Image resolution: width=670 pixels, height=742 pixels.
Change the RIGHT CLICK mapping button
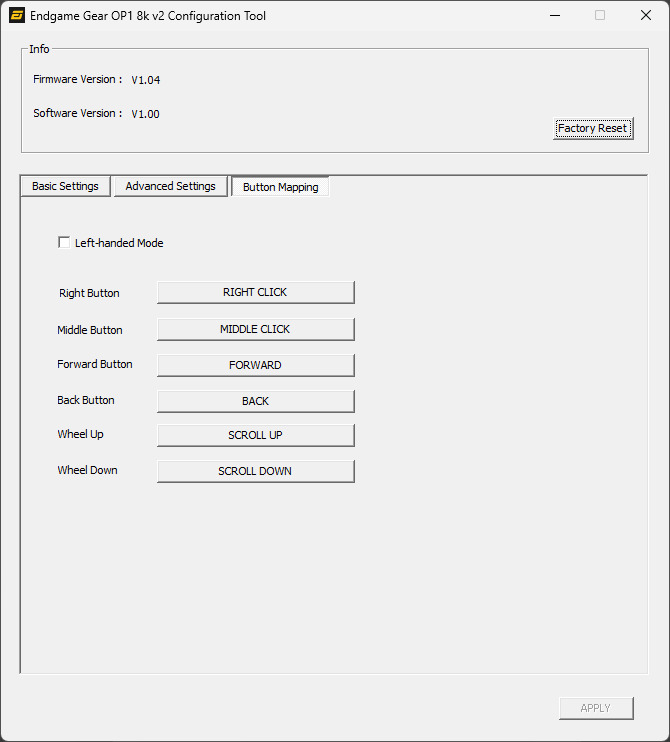255,292
